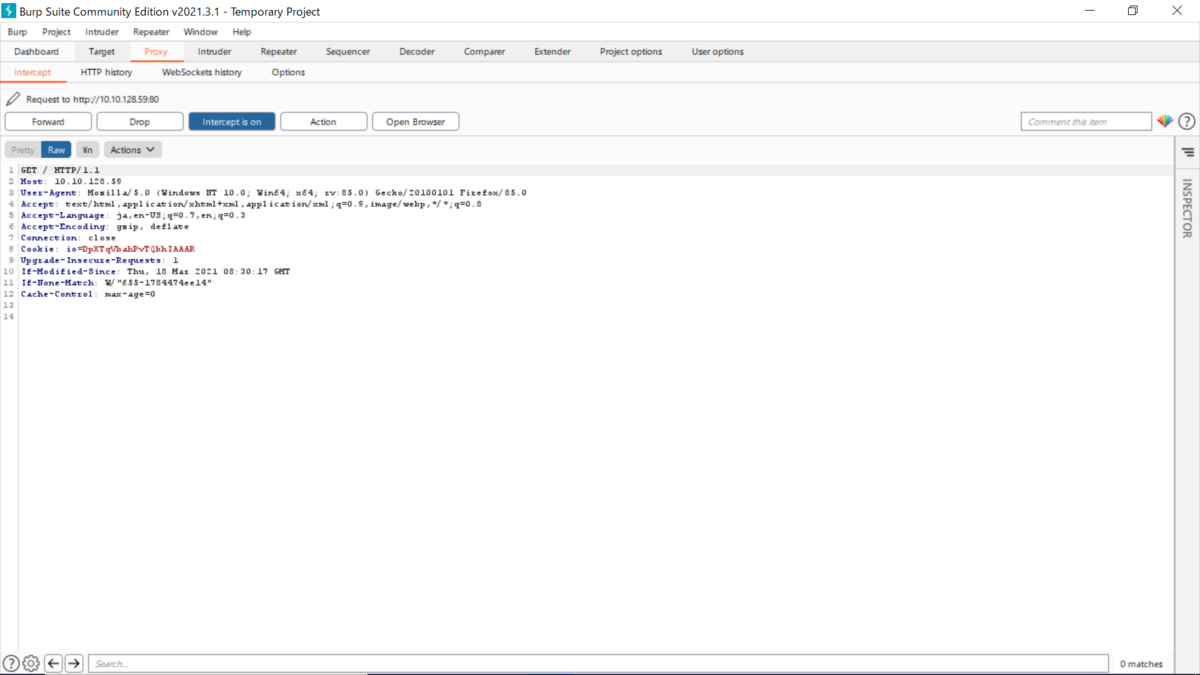Click the Open Browser button
The height and width of the screenshot is (675, 1200).
(x=416, y=121)
